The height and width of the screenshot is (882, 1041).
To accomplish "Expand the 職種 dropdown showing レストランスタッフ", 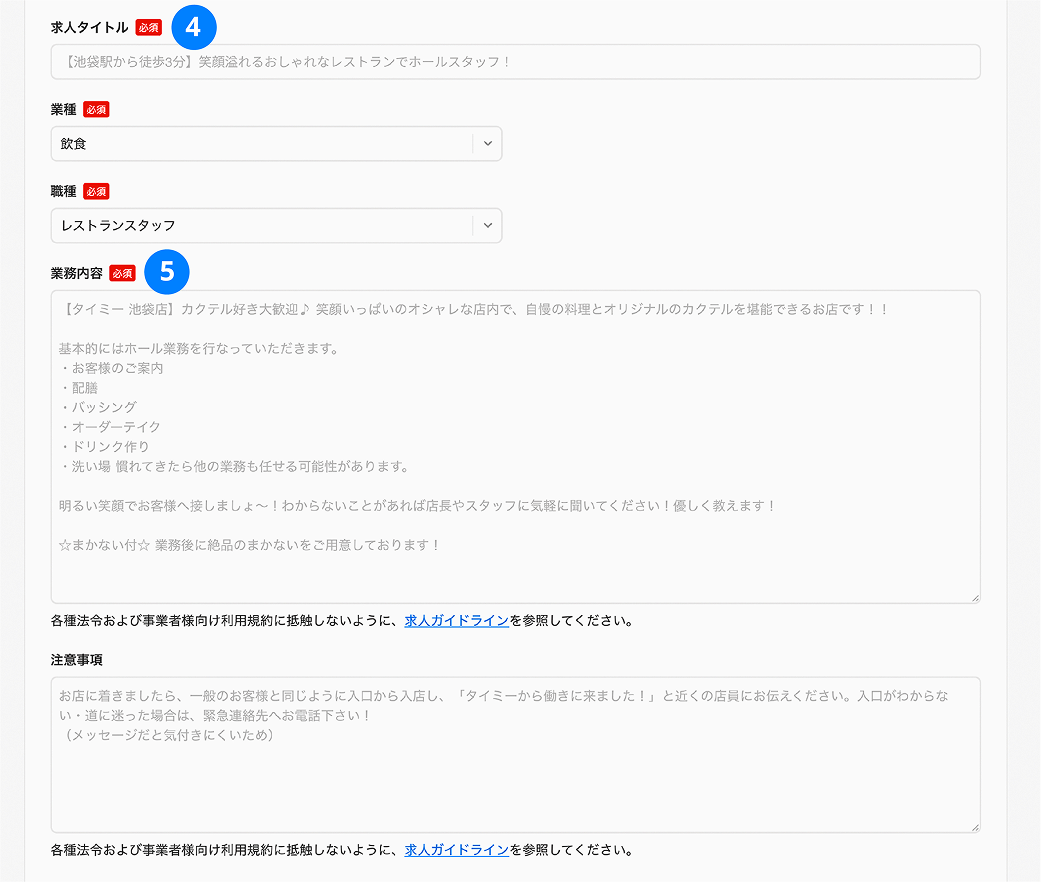I will [276, 226].
